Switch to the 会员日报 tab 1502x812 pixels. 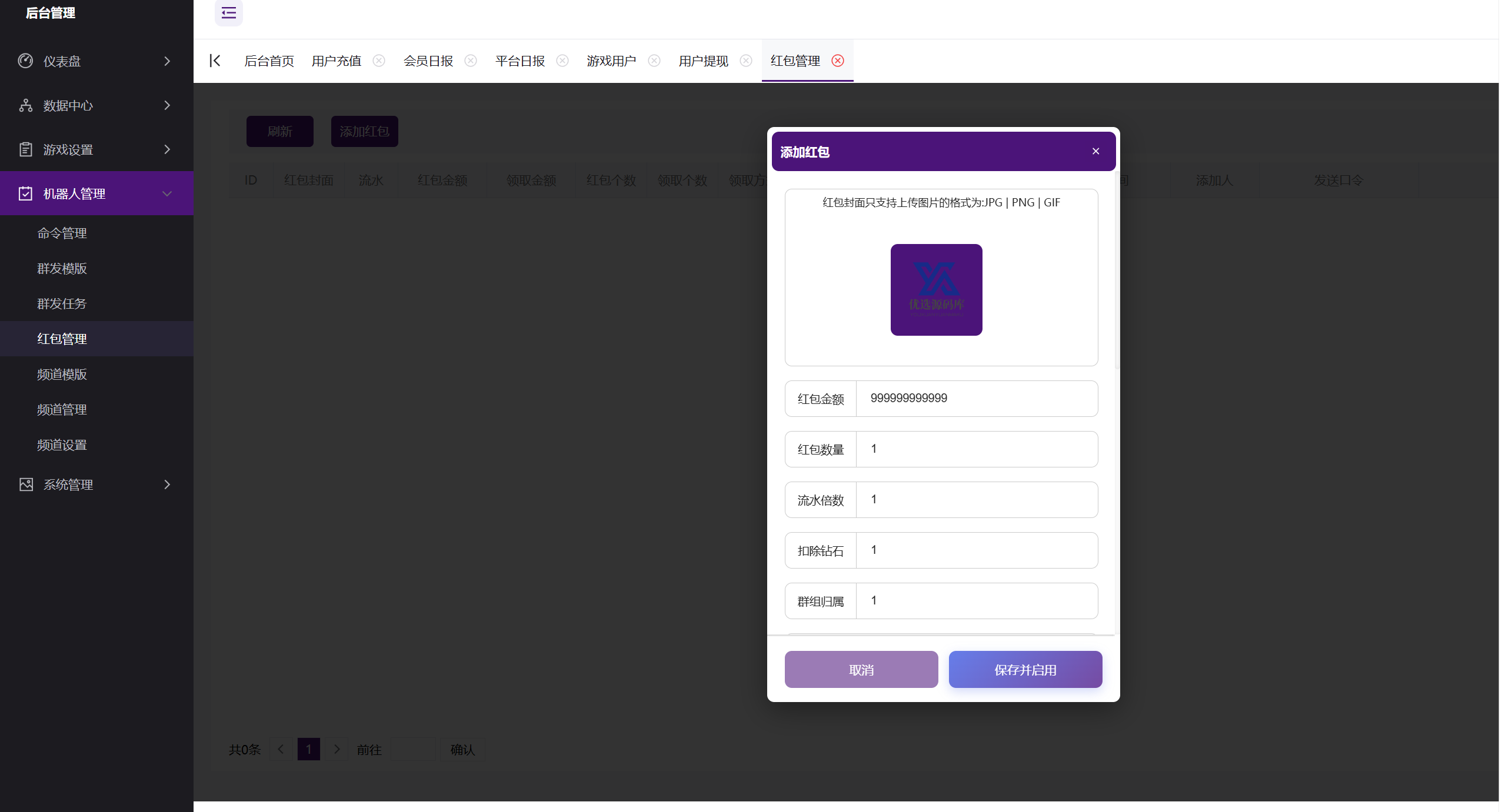point(428,61)
